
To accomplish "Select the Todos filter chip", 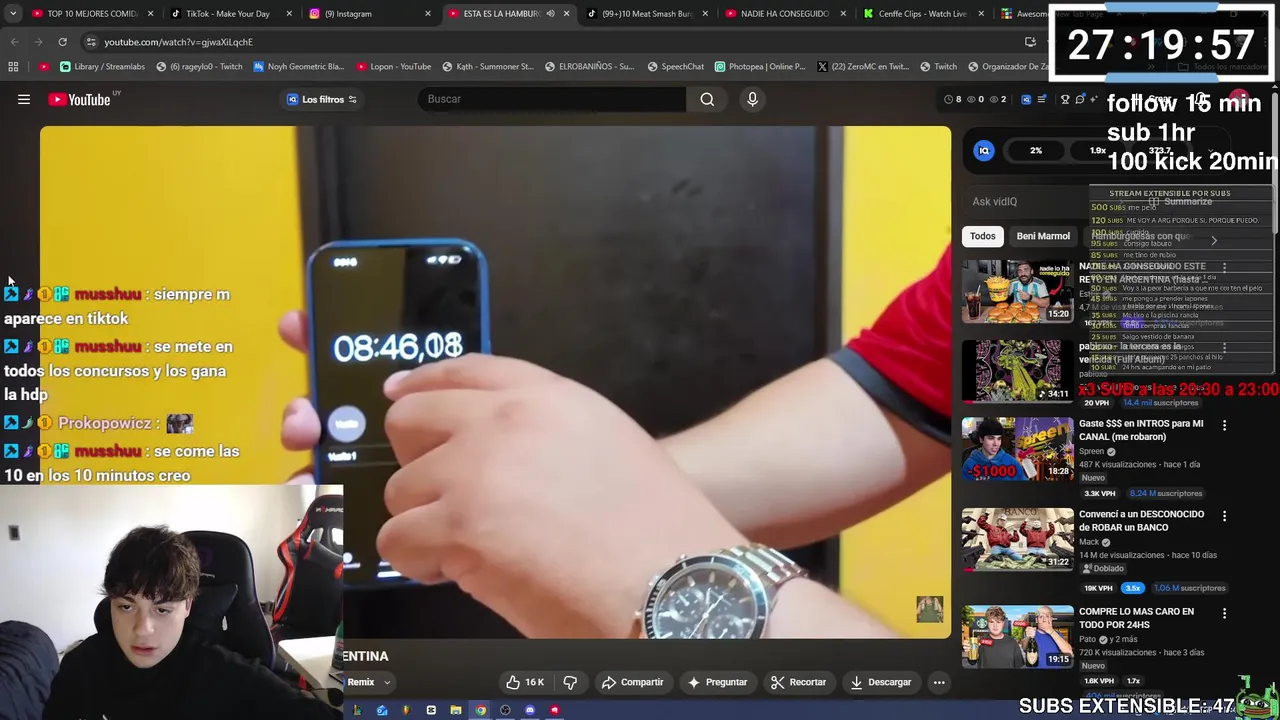I will click(982, 236).
